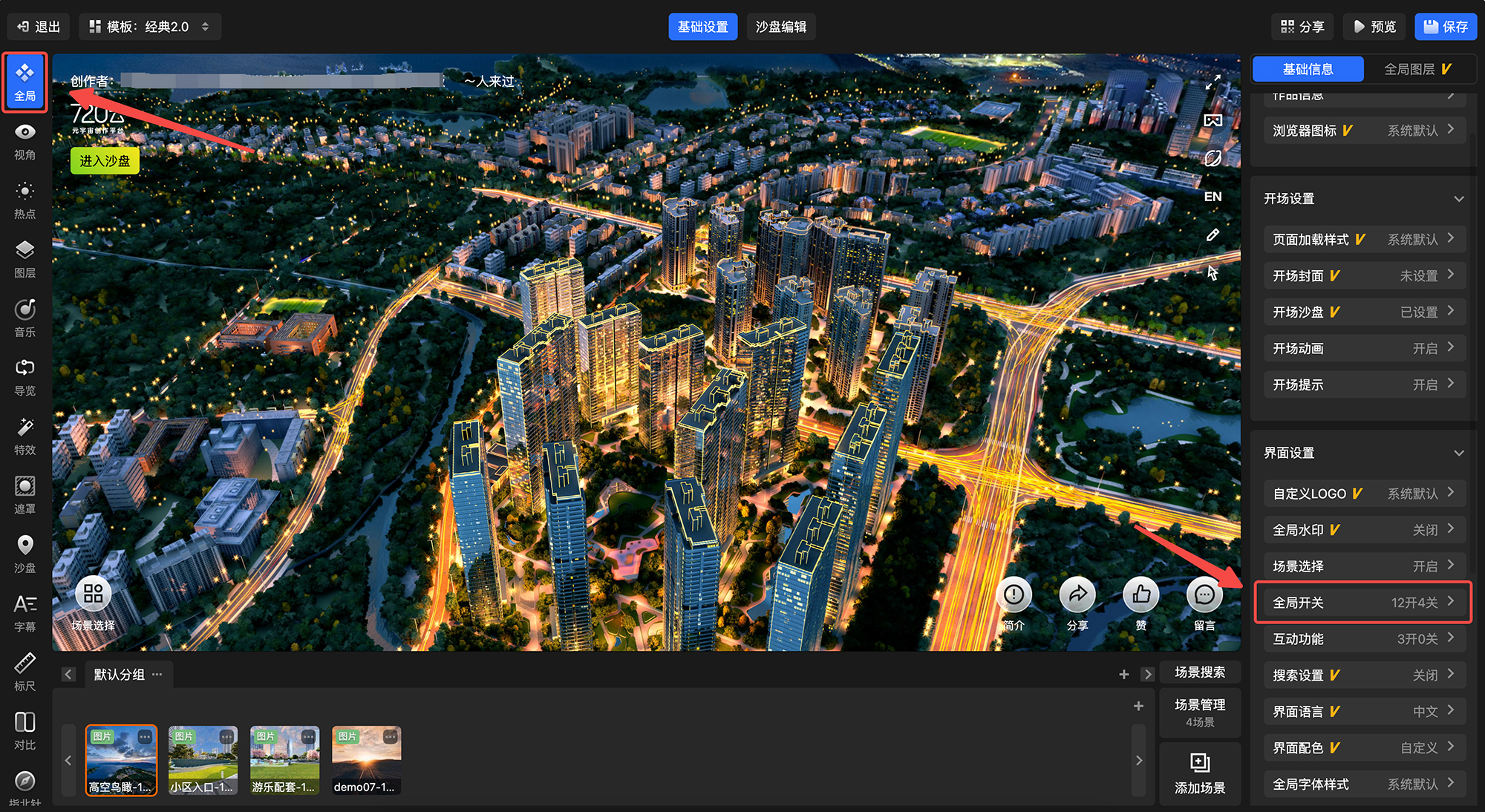Screen dimensions: 1485x812
Task: Toggle 开场提示 option row
Action: click(1364, 384)
